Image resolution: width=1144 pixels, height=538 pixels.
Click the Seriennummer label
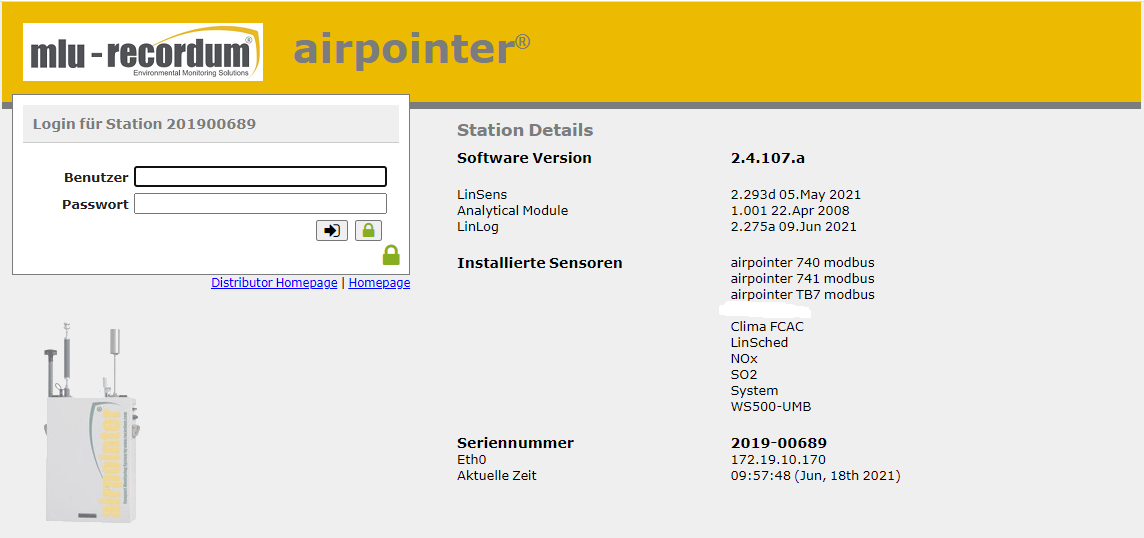[x=515, y=443]
